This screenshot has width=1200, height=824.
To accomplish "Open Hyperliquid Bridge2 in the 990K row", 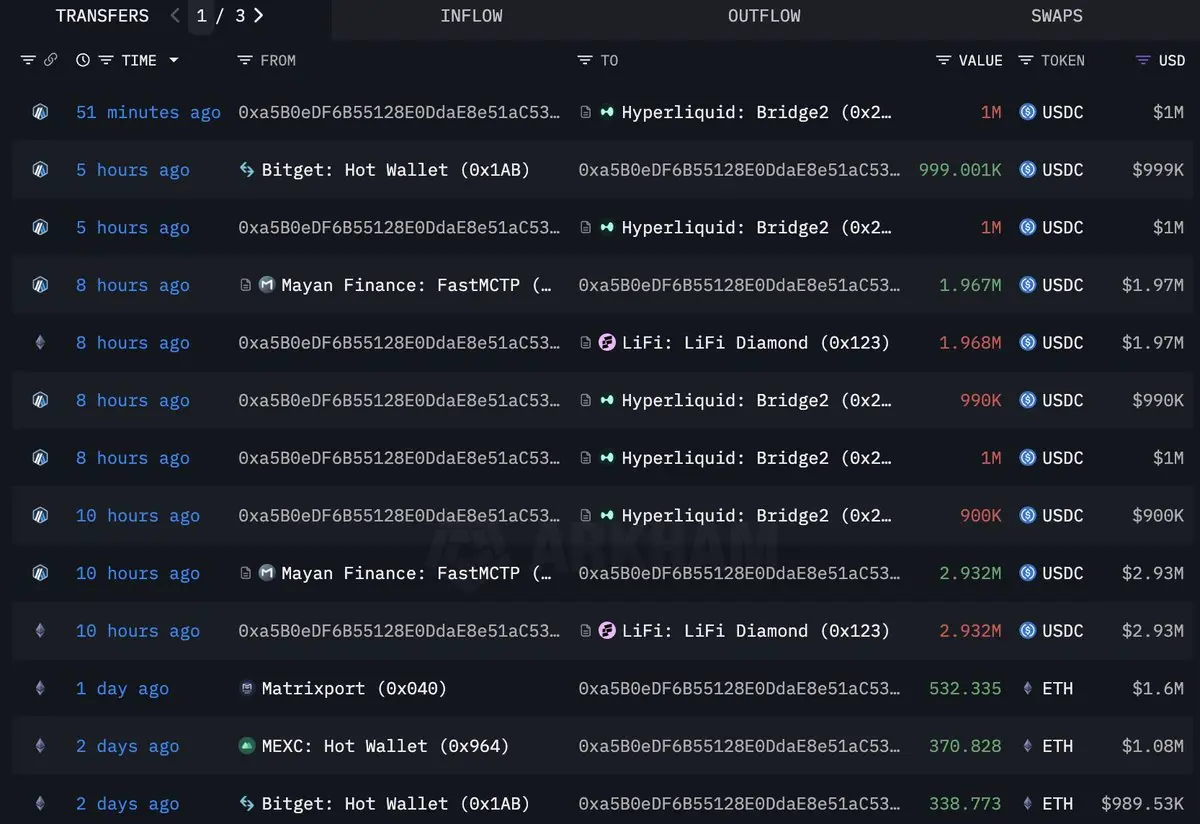I will point(756,400).
